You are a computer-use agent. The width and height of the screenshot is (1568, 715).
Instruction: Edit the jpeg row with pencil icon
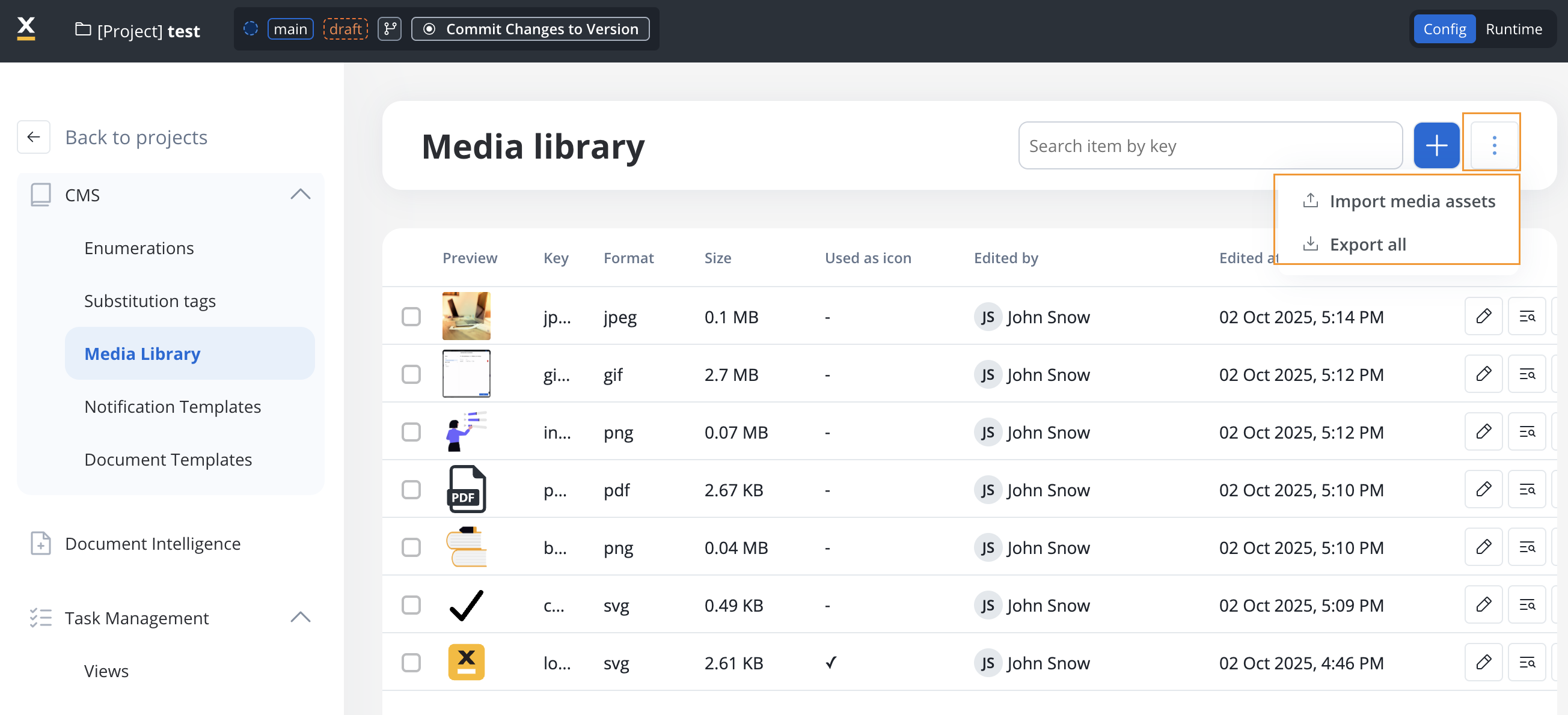coord(1483,317)
